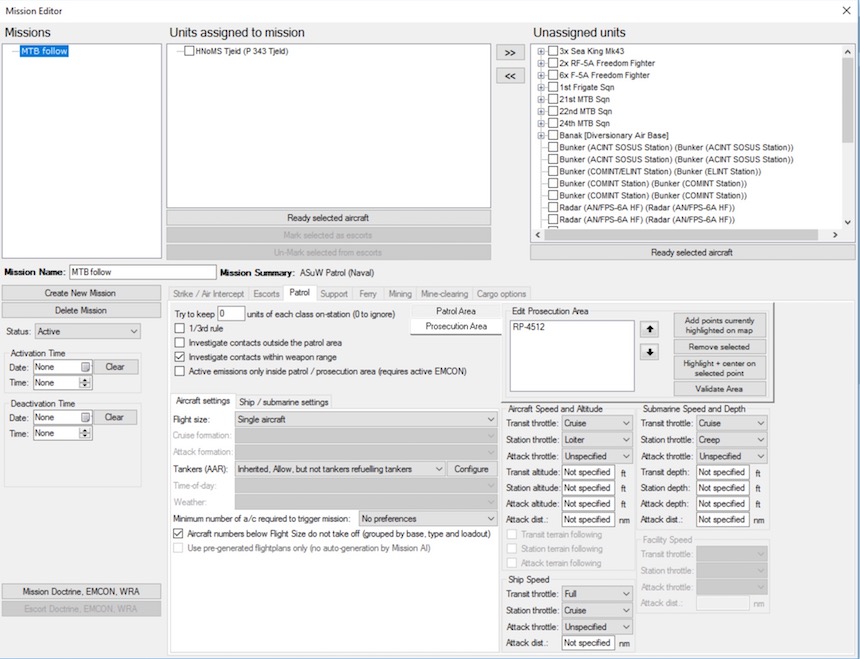Viewport: 860px width, 659px height.
Task: Toggle Aircraft numbers below Flight Size checkbox
Action: 178,533
